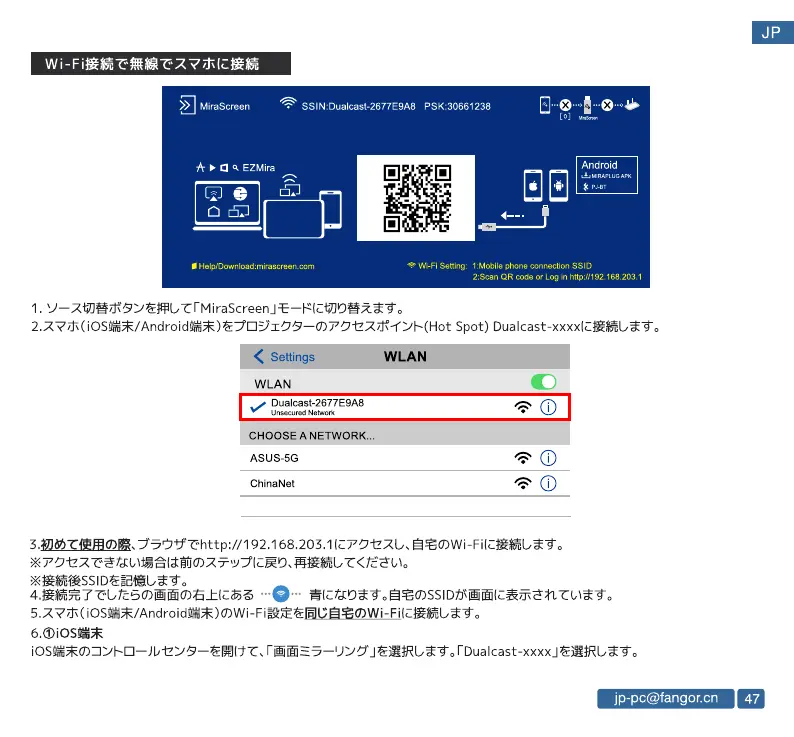
Task: Select the ASUS-5G network
Action: pos(405,458)
